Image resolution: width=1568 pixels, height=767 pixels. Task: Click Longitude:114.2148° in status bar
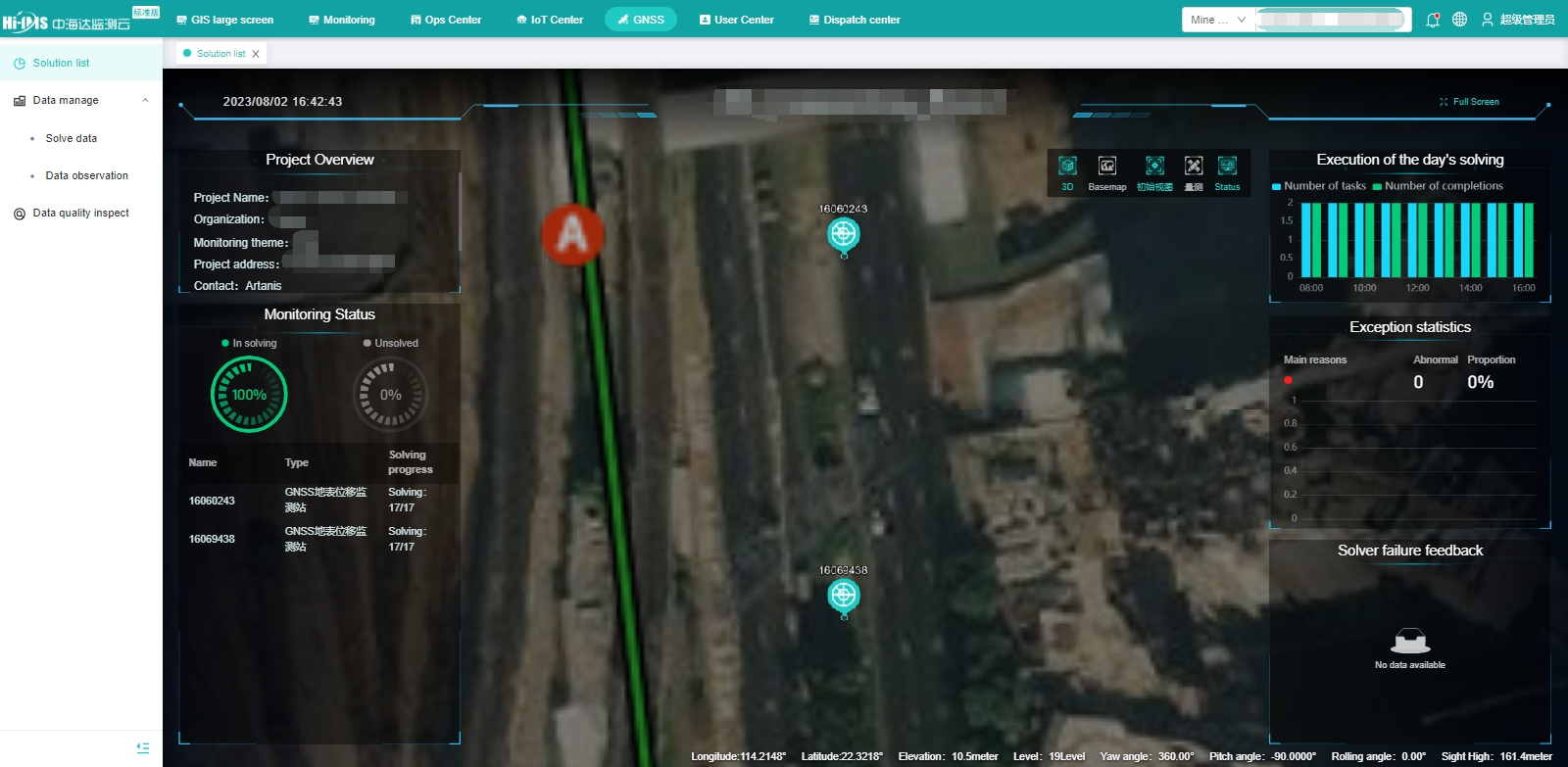(x=738, y=756)
